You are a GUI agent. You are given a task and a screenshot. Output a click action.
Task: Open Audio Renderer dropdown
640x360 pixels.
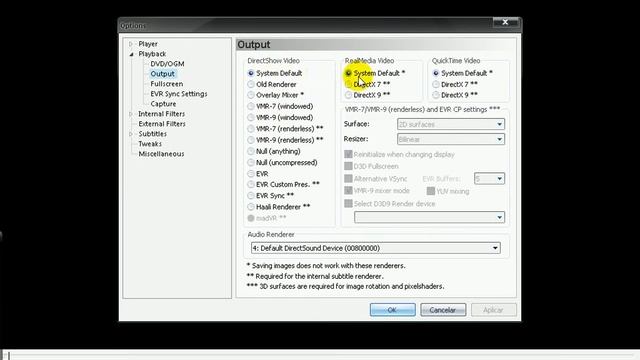click(376, 248)
